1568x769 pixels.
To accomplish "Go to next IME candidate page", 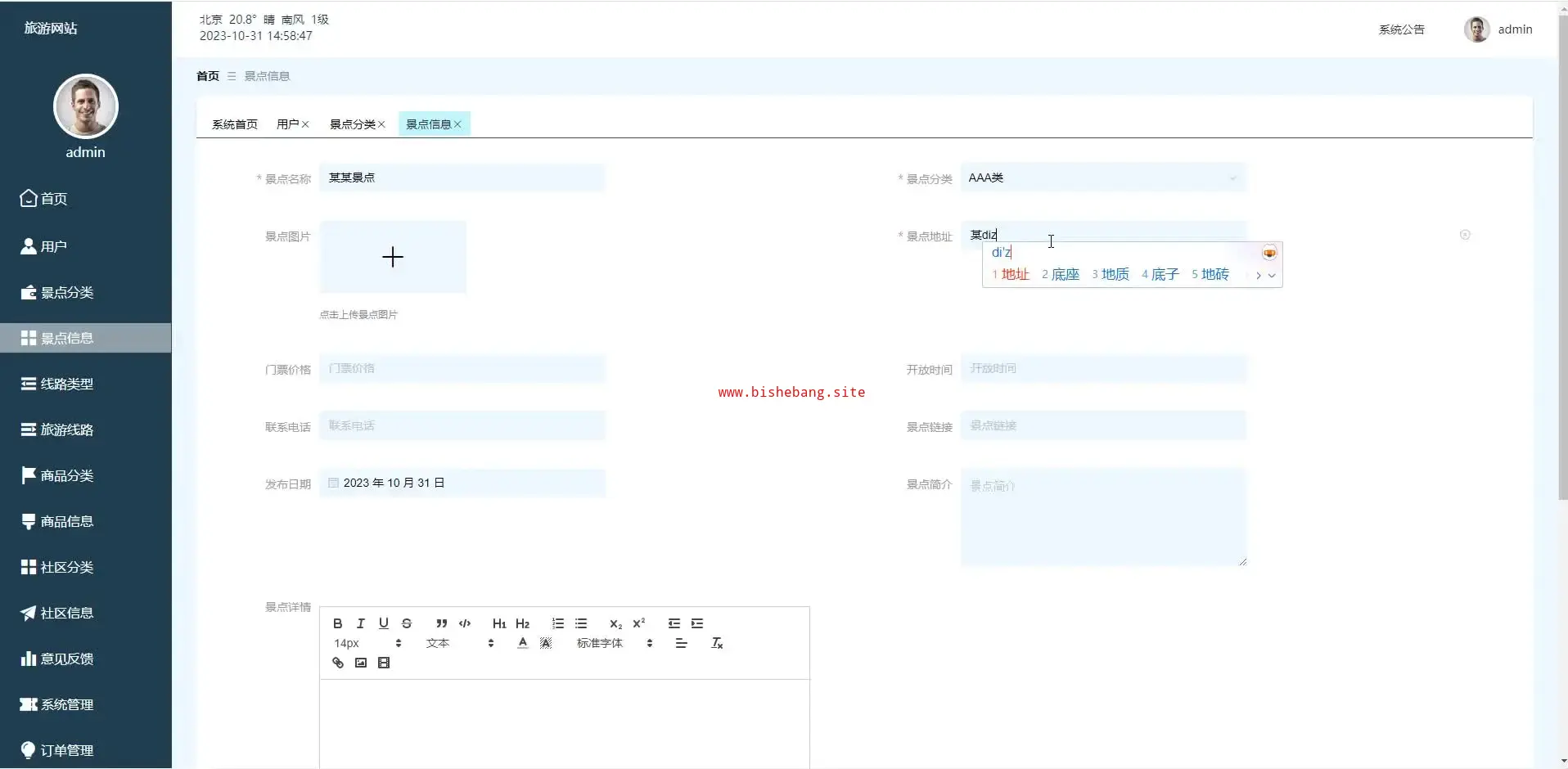I will pyautogui.click(x=1259, y=276).
